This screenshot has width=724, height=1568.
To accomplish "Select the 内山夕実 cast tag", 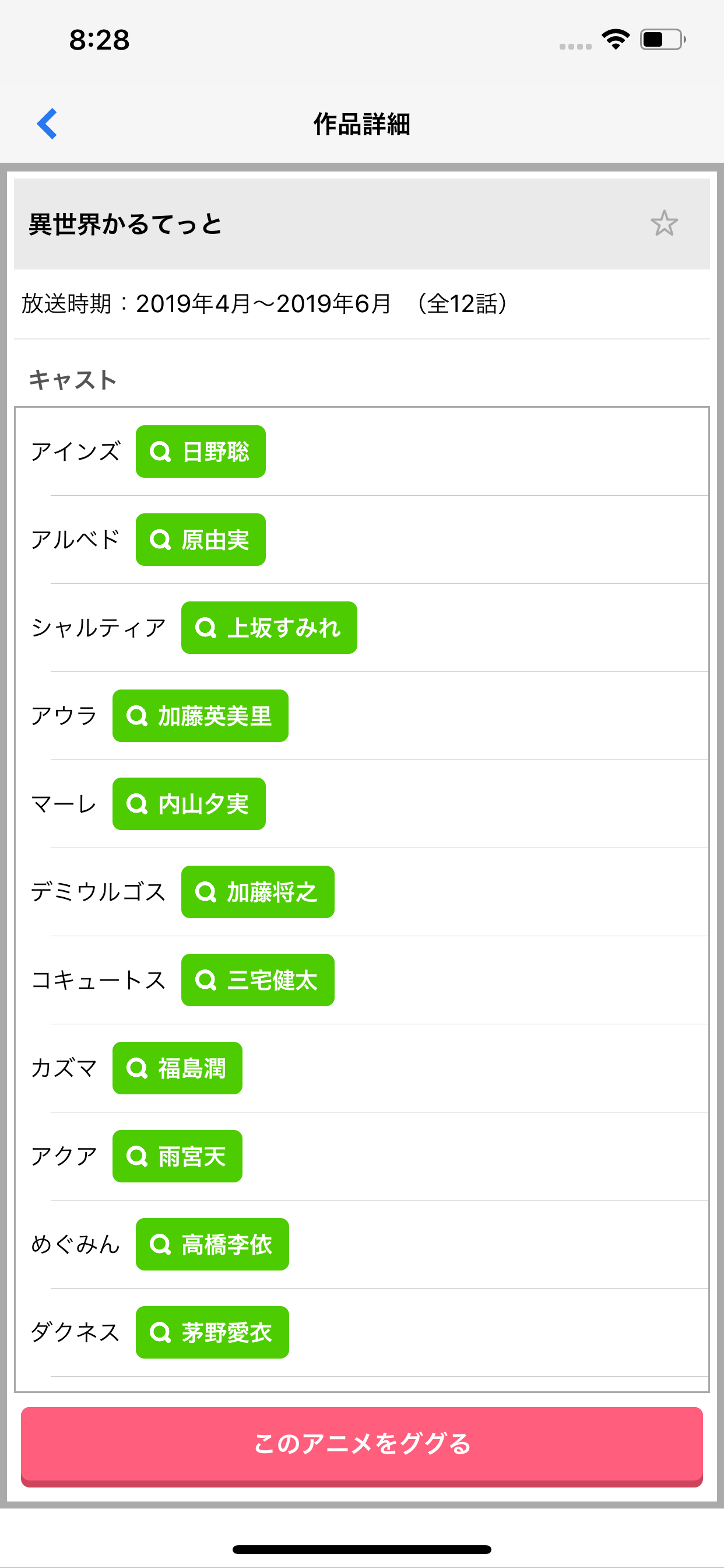I will [x=189, y=804].
